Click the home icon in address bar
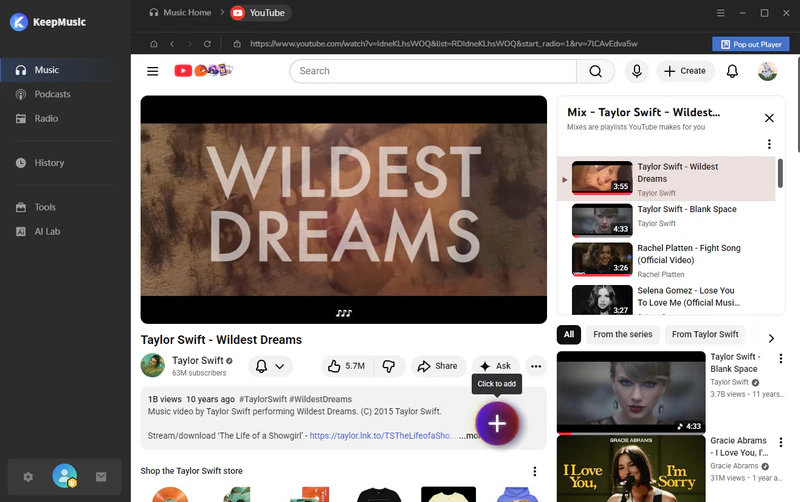Screen dimensions: 800x502 tap(154, 44)
